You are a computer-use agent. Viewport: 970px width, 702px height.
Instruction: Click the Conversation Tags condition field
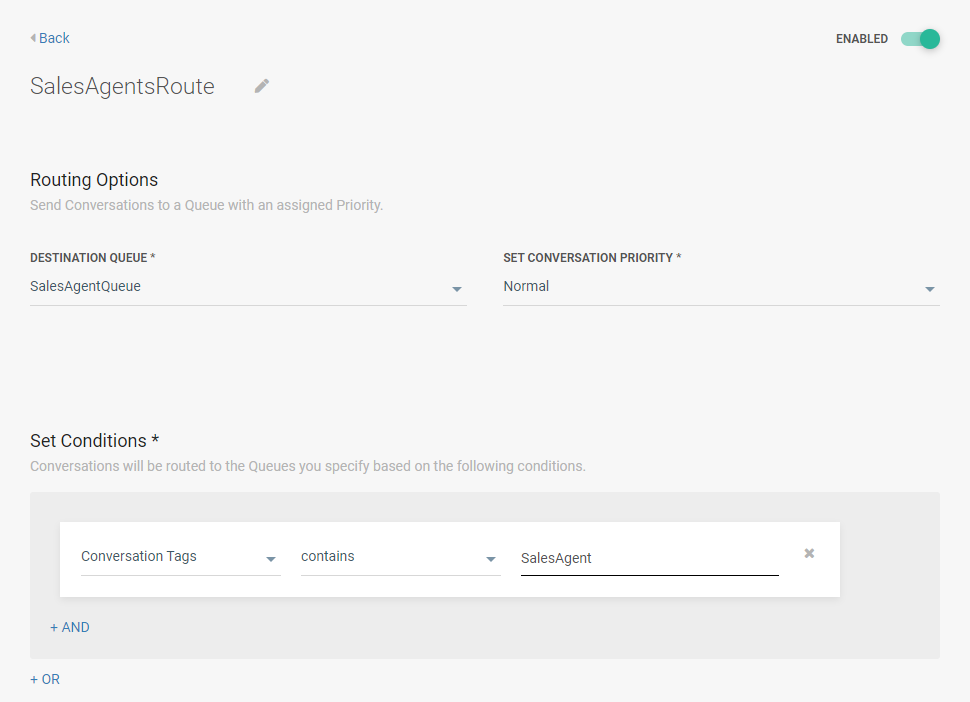[x=139, y=556]
